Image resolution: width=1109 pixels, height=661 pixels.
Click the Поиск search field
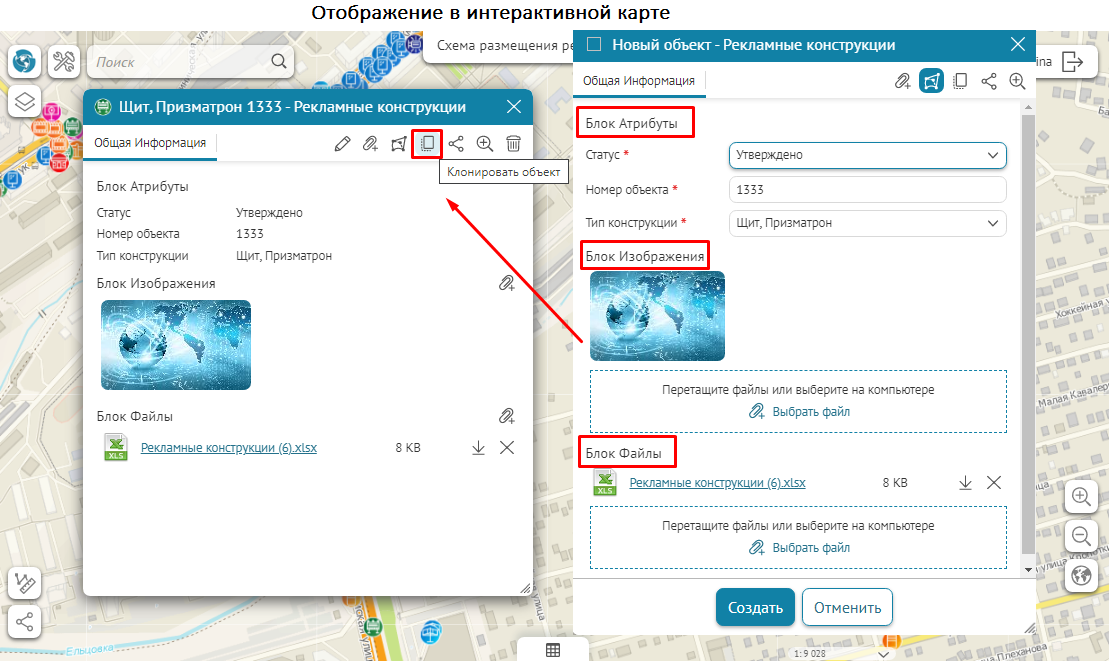pyautogui.click(x=190, y=62)
